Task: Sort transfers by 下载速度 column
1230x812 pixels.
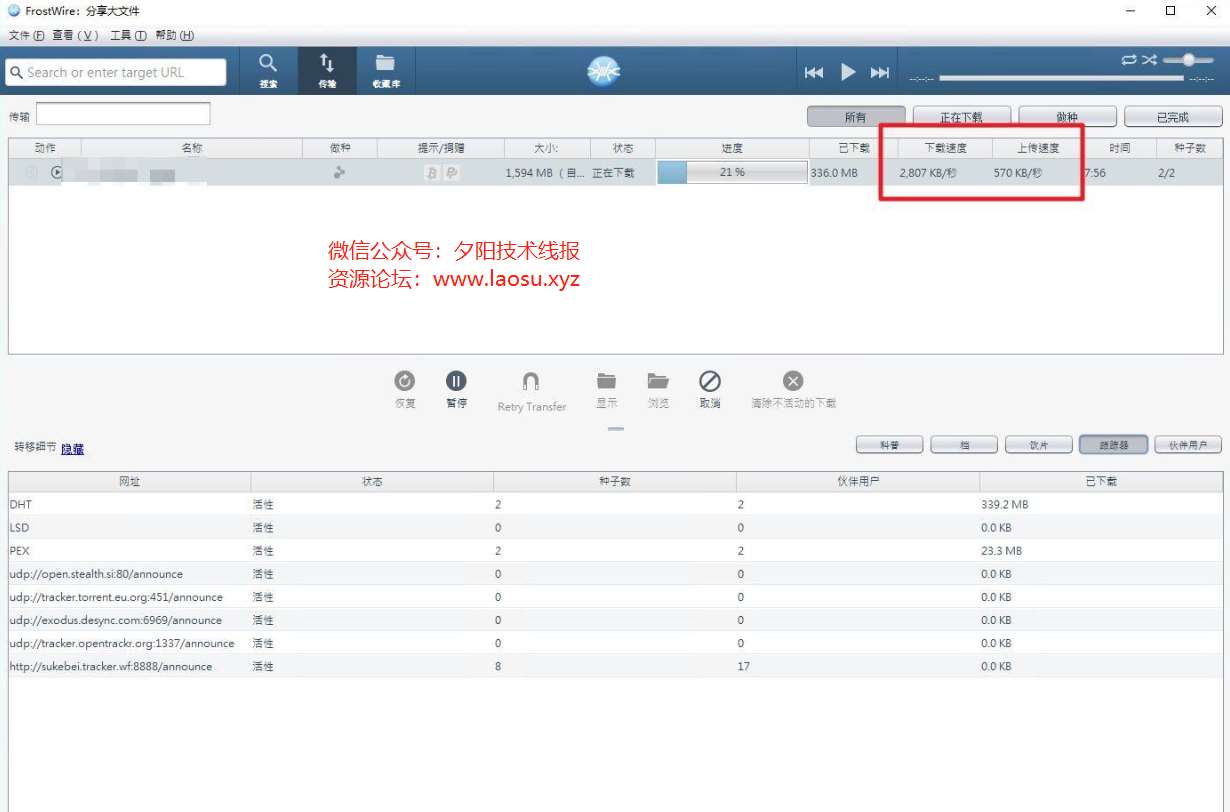Action: (x=945, y=148)
